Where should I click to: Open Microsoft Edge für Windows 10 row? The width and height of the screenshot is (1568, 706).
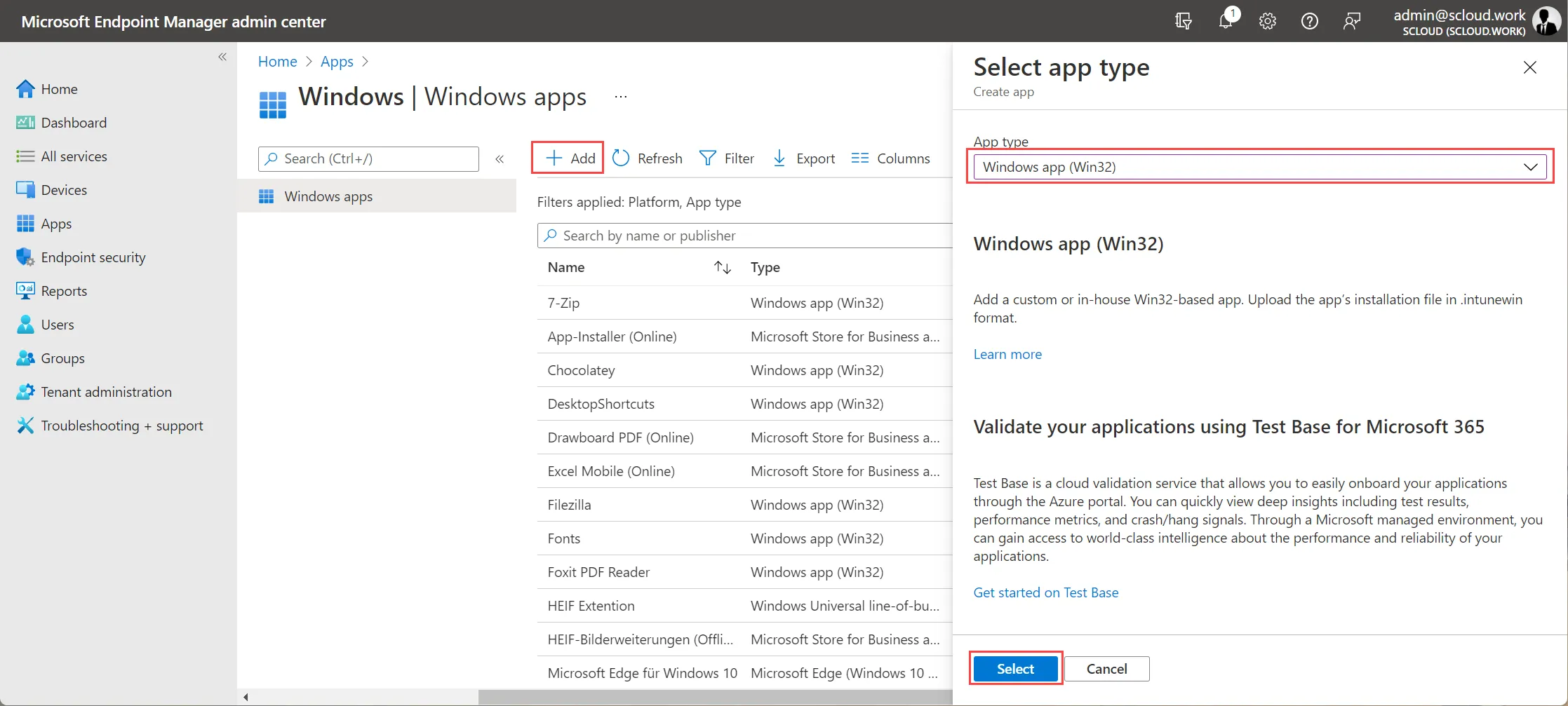click(745, 673)
